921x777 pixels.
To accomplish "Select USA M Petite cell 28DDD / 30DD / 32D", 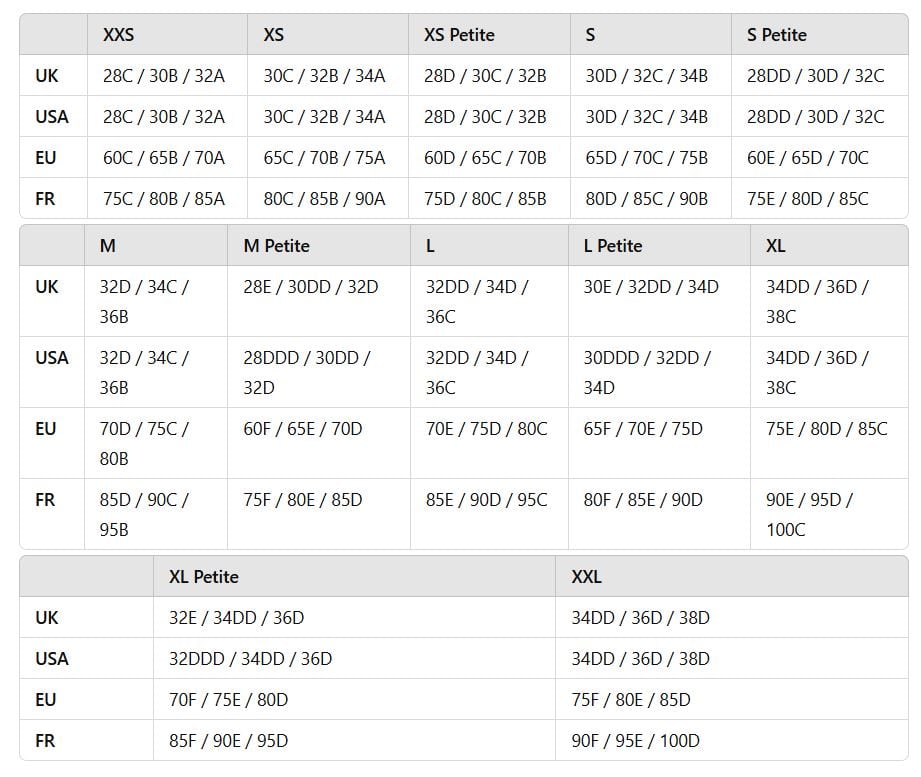I will 319,372.
